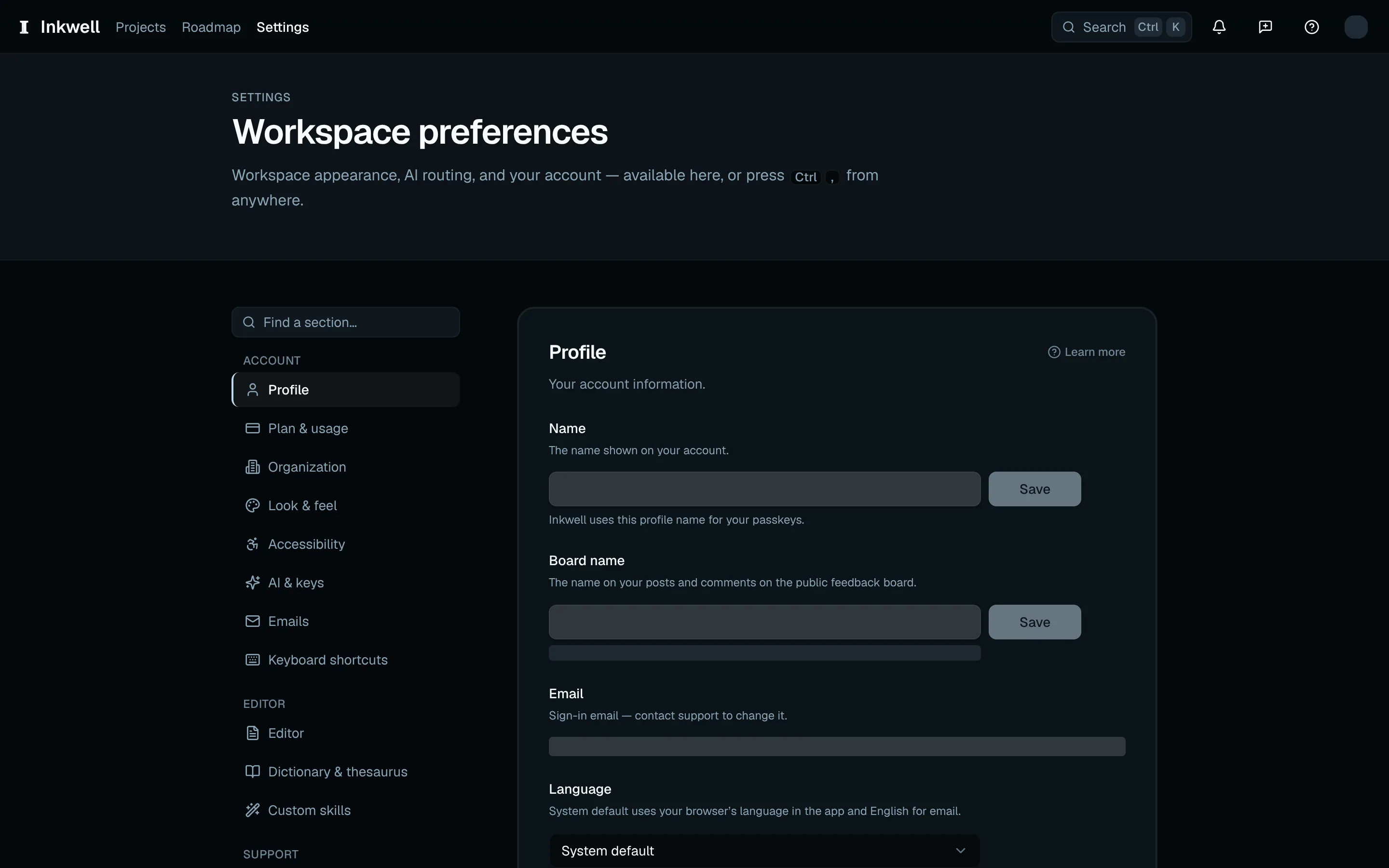
Task: Click the Keyboard shortcuts keyboard icon
Action: pos(253,660)
